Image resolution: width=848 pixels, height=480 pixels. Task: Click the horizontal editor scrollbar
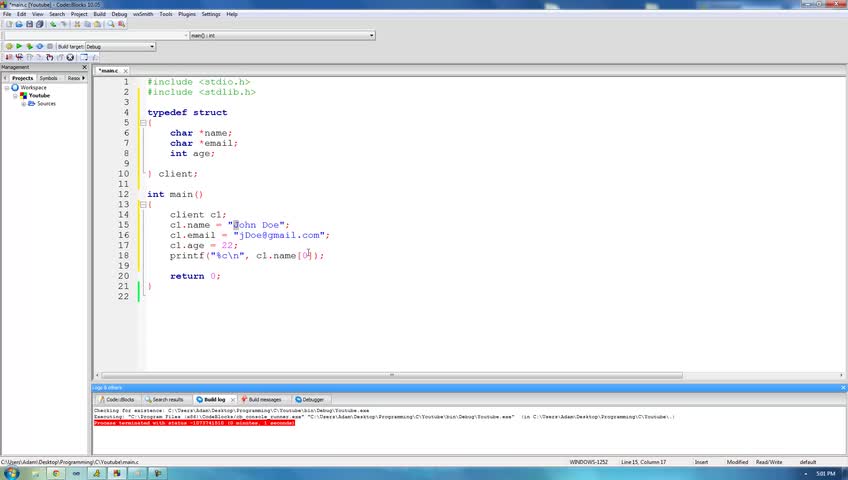coord(392,375)
